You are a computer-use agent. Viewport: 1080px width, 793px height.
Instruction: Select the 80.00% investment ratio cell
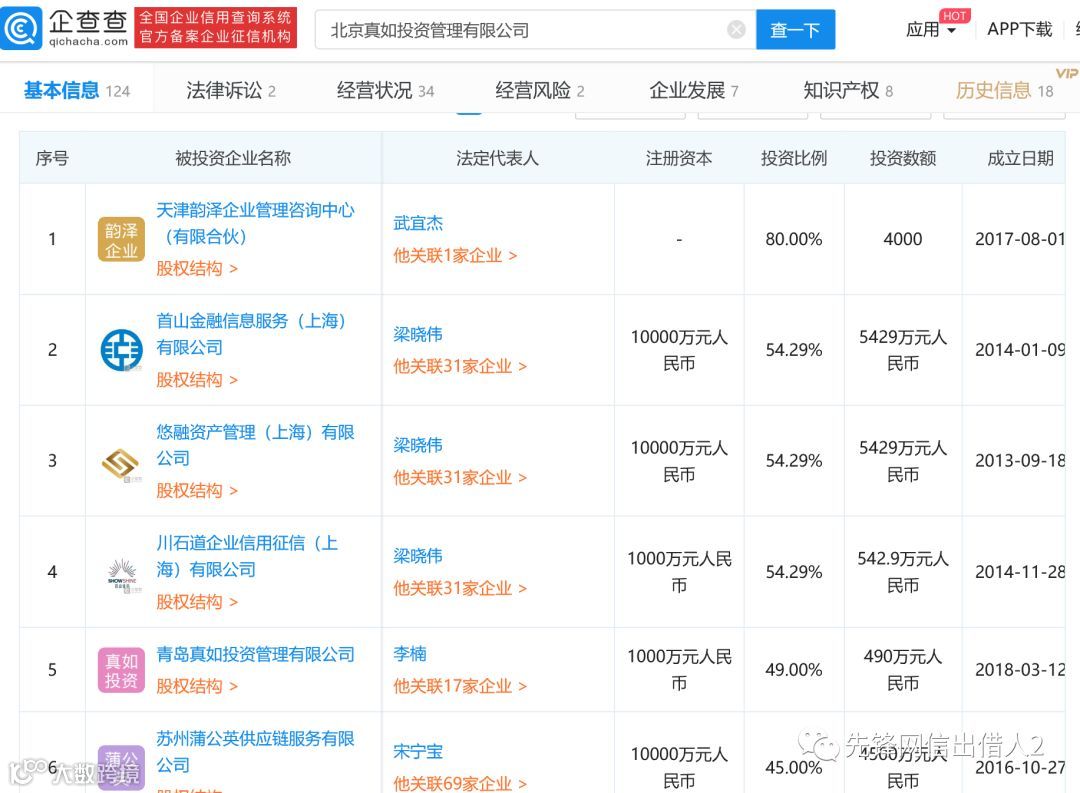point(794,239)
